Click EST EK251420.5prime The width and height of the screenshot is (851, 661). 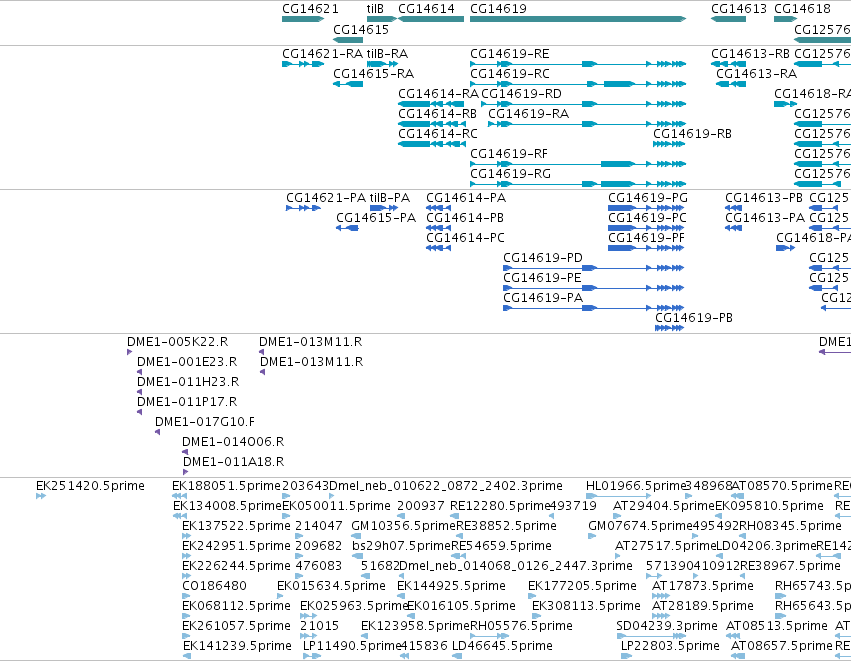41,497
